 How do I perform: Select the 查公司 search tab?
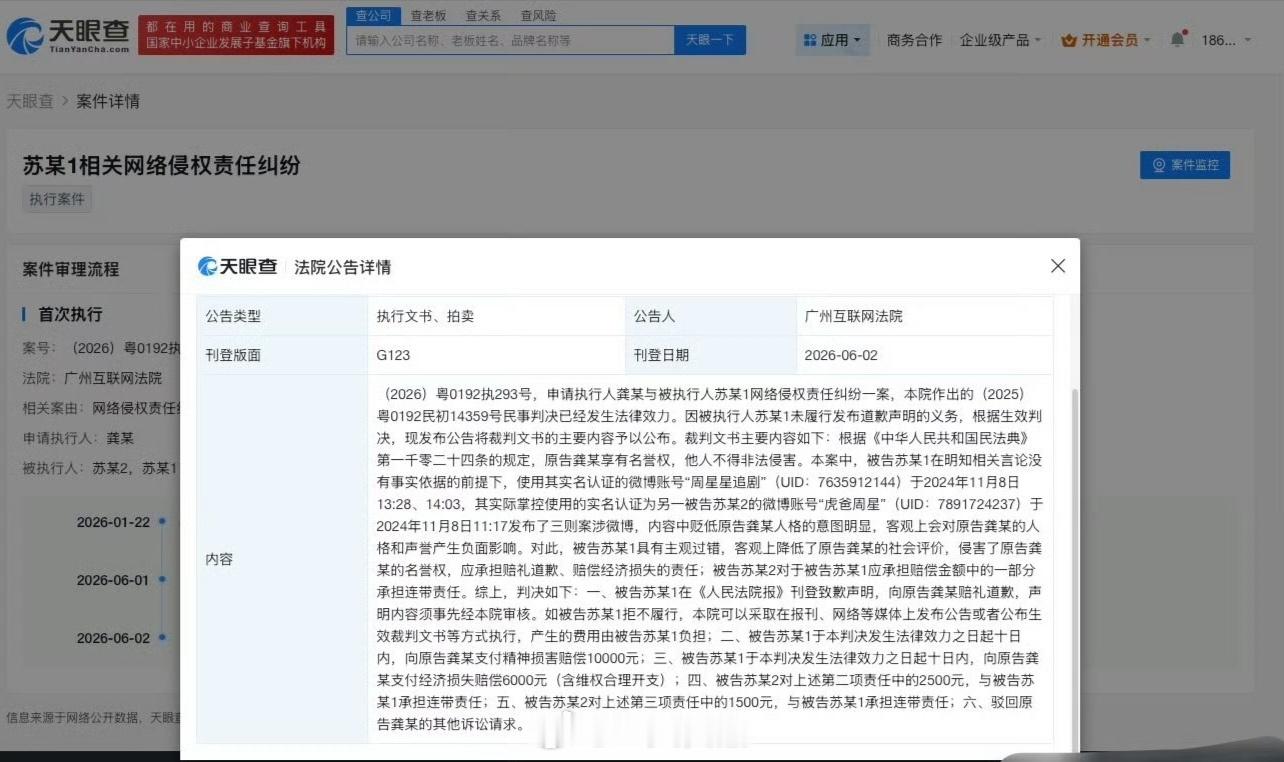373,16
